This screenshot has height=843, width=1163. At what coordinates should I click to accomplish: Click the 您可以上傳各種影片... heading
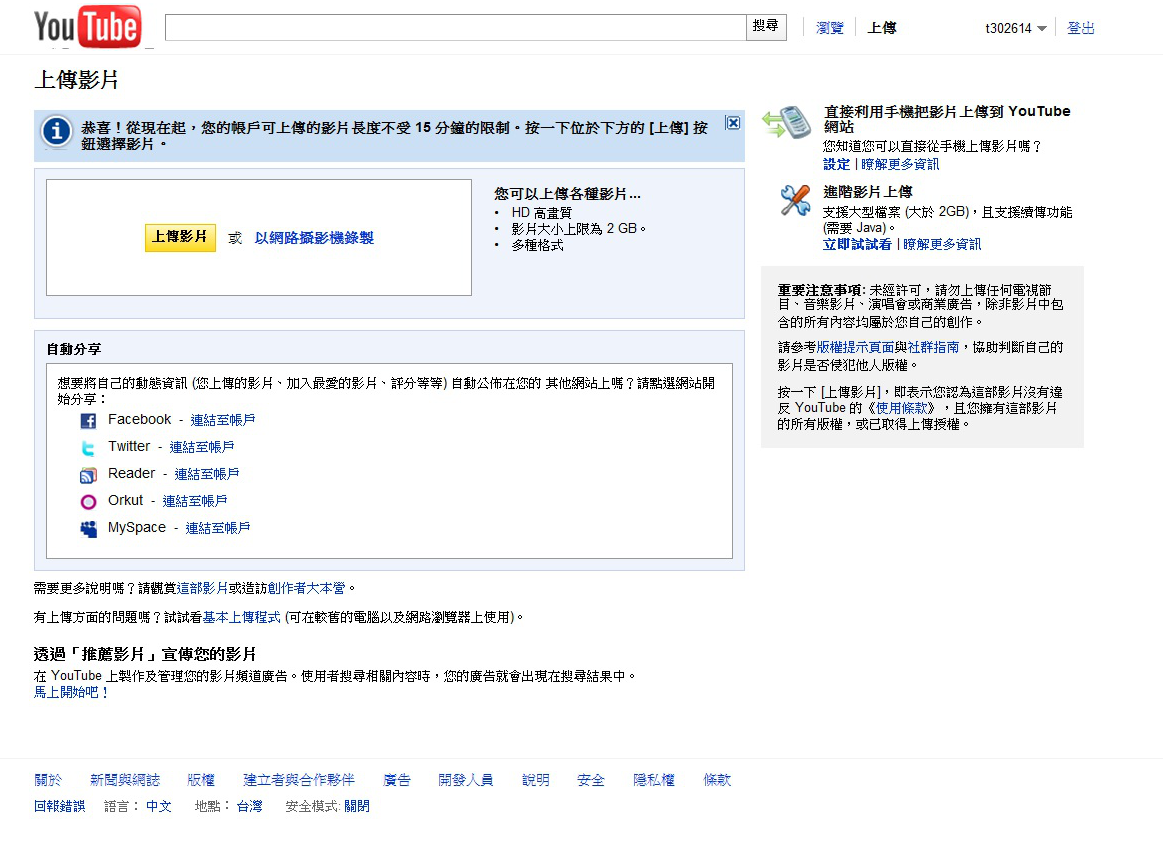[567, 194]
